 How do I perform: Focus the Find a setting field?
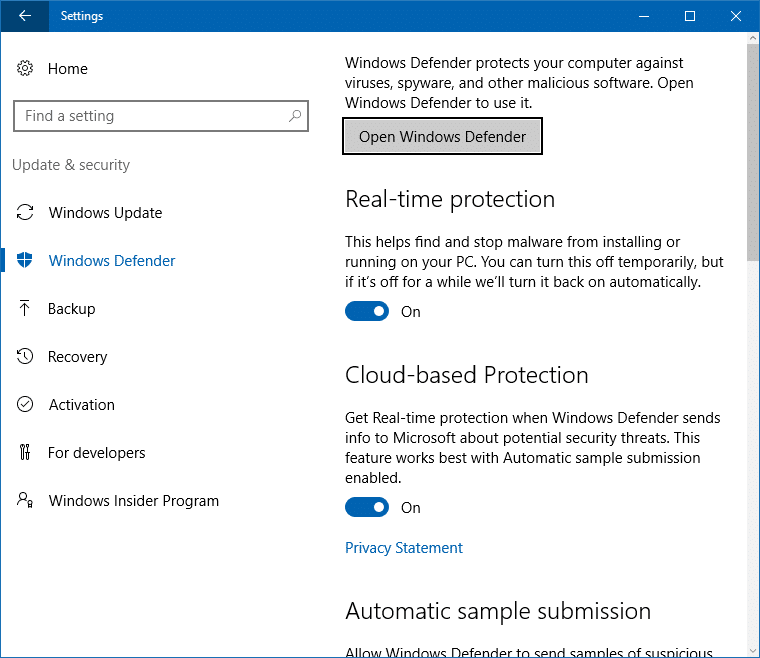[161, 116]
